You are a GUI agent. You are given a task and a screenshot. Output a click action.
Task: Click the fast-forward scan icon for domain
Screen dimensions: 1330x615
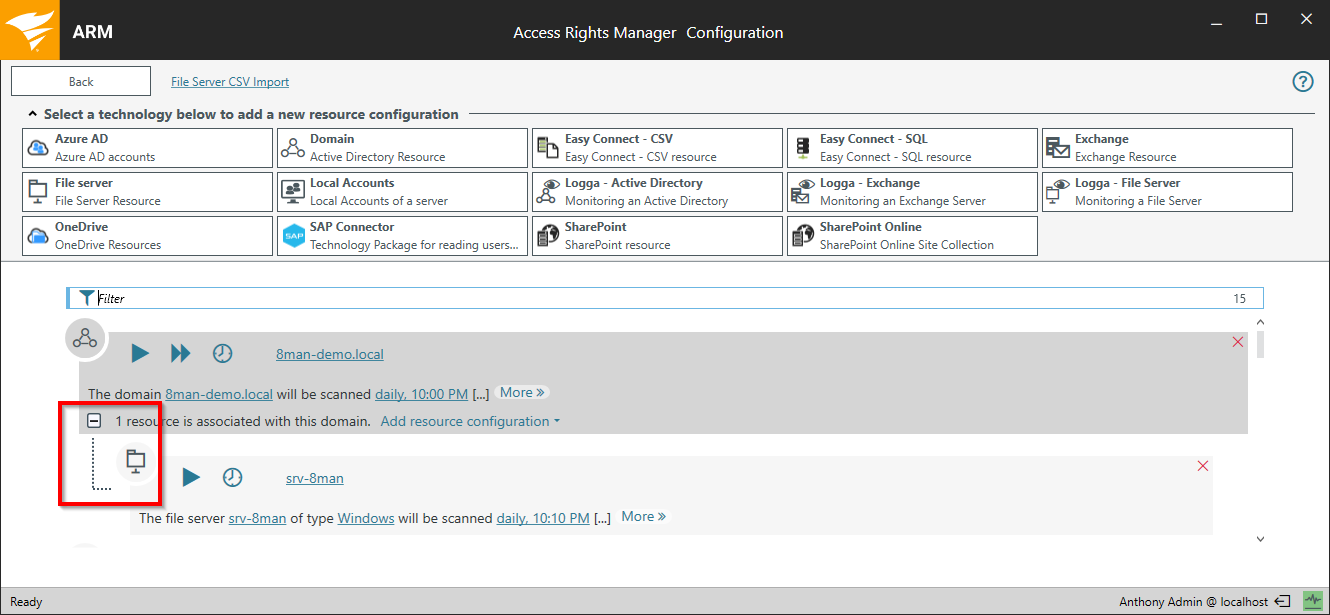(180, 353)
